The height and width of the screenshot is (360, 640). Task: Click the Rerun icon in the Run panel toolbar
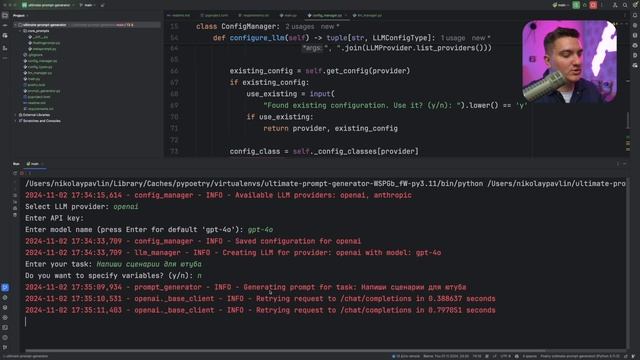(16, 173)
